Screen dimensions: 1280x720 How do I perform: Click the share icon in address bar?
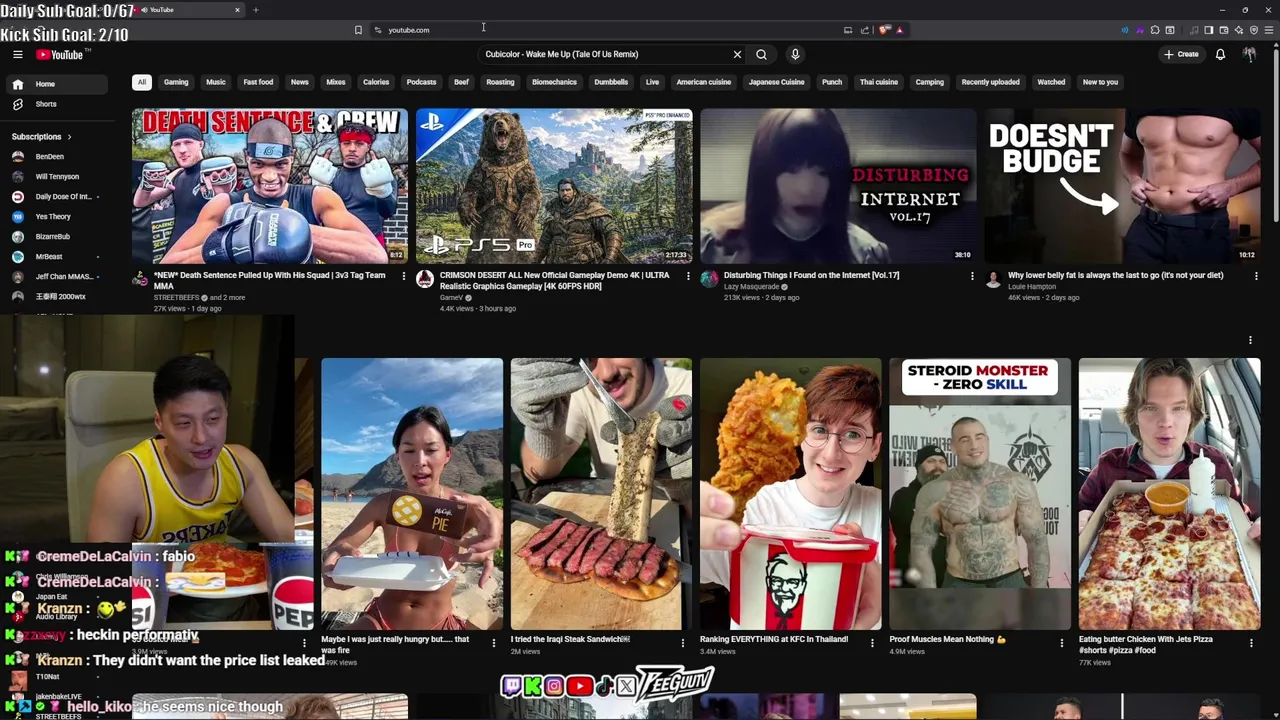click(x=865, y=30)
